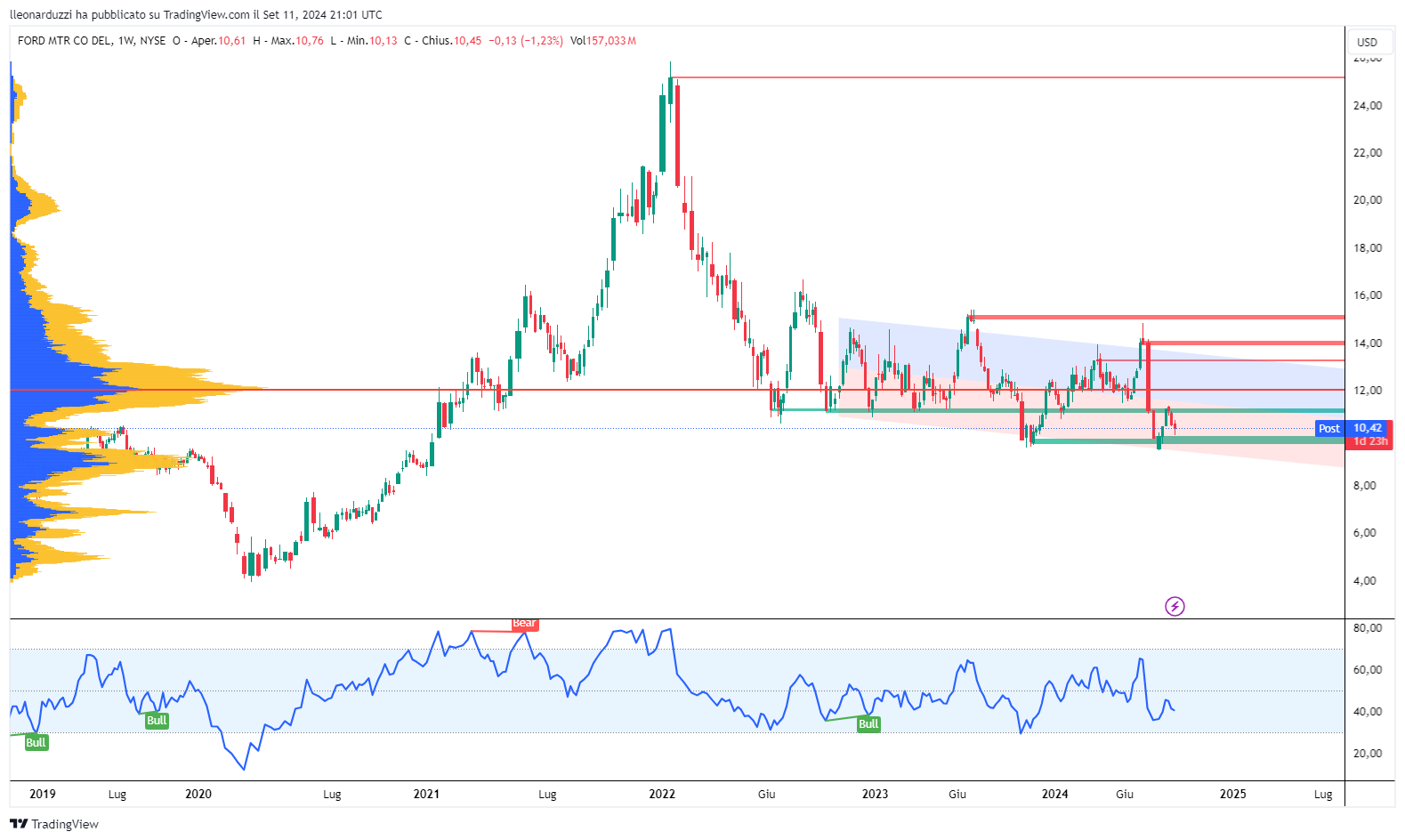Click the 2025 label on time axis

click(x=1232, y=794)
